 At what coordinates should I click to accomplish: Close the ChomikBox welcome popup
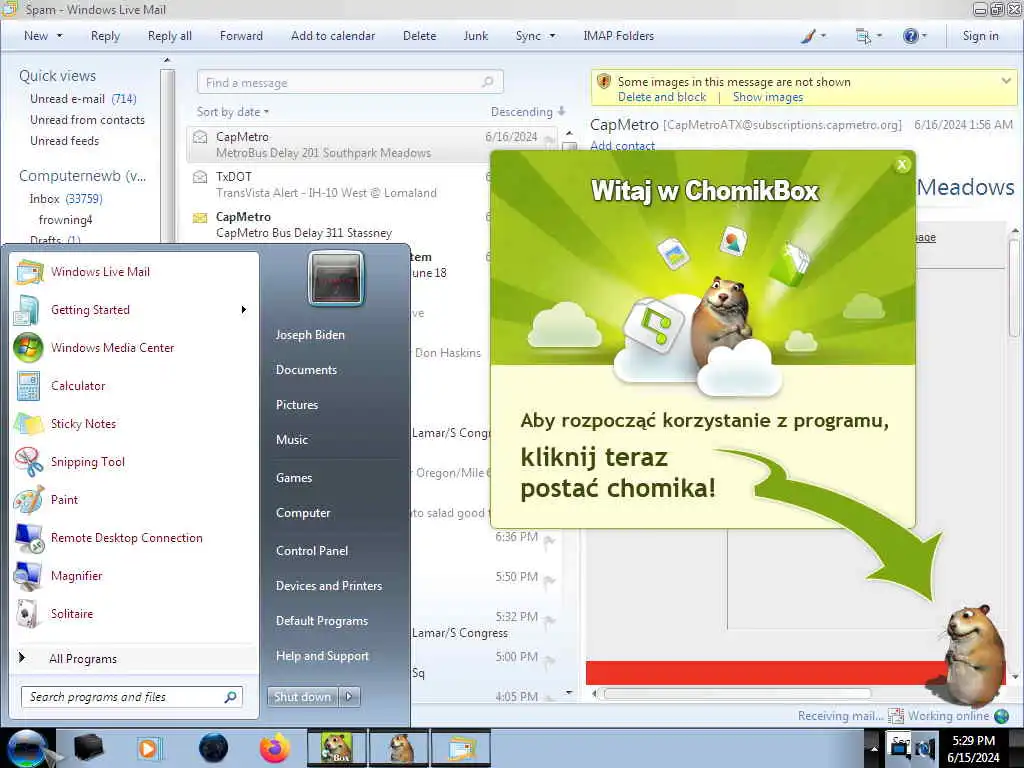click(x=902, y=165)
